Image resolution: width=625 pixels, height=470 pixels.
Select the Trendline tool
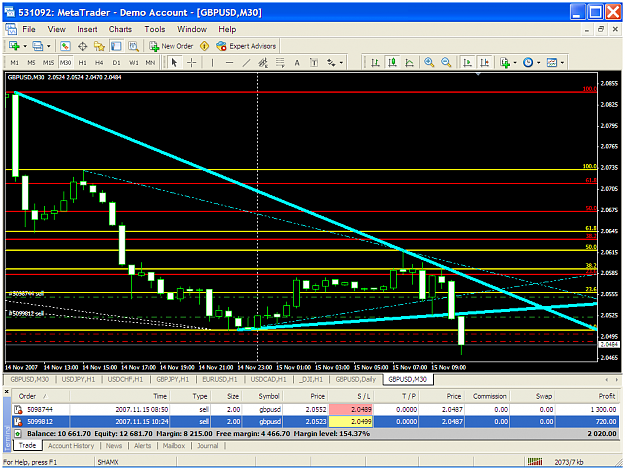[246, 63]
